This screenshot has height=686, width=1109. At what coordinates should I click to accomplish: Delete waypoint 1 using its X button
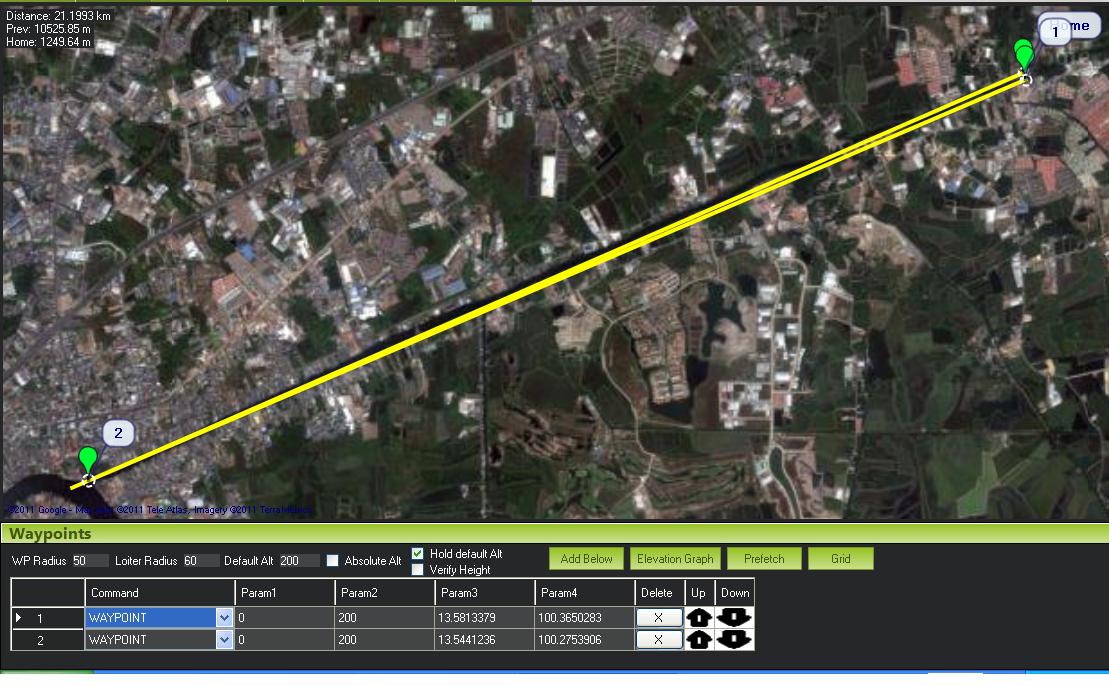tap(658, 618)
